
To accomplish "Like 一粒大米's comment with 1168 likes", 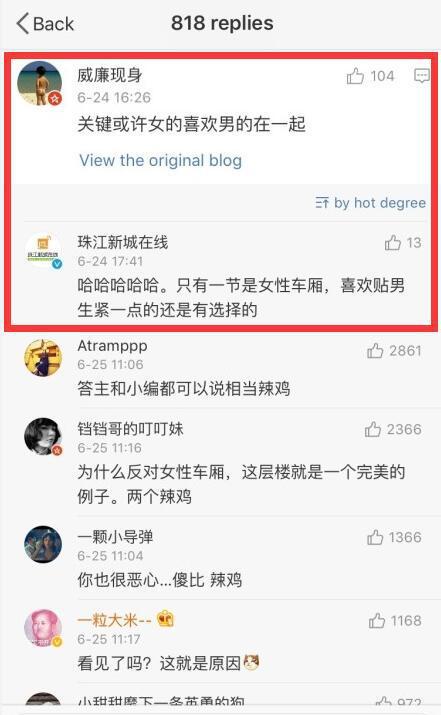I will (x=377, y=621).
